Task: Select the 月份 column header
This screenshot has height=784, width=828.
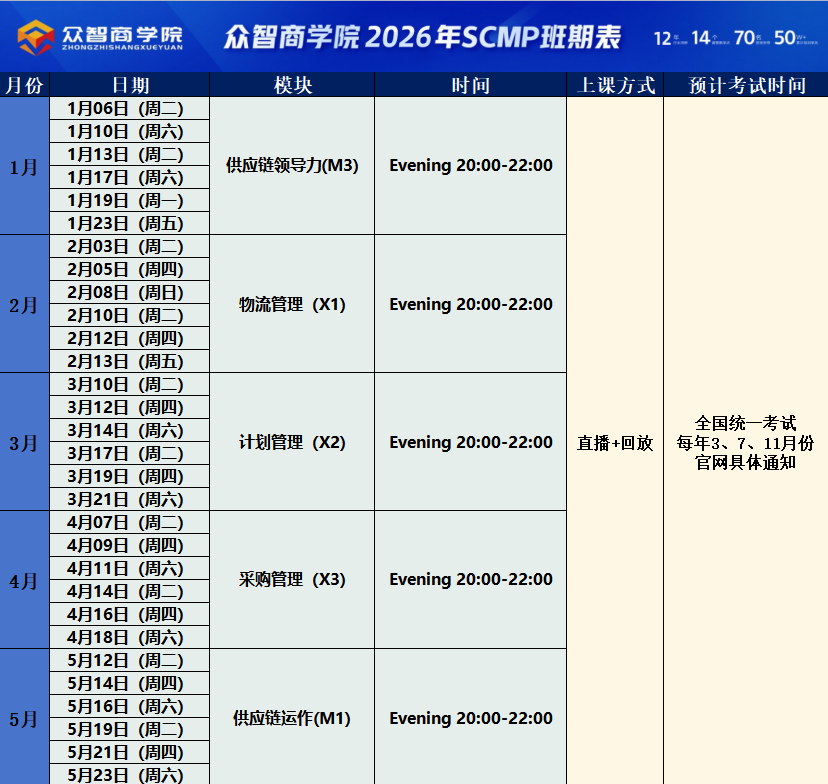Action: click(x=24, y=85)
